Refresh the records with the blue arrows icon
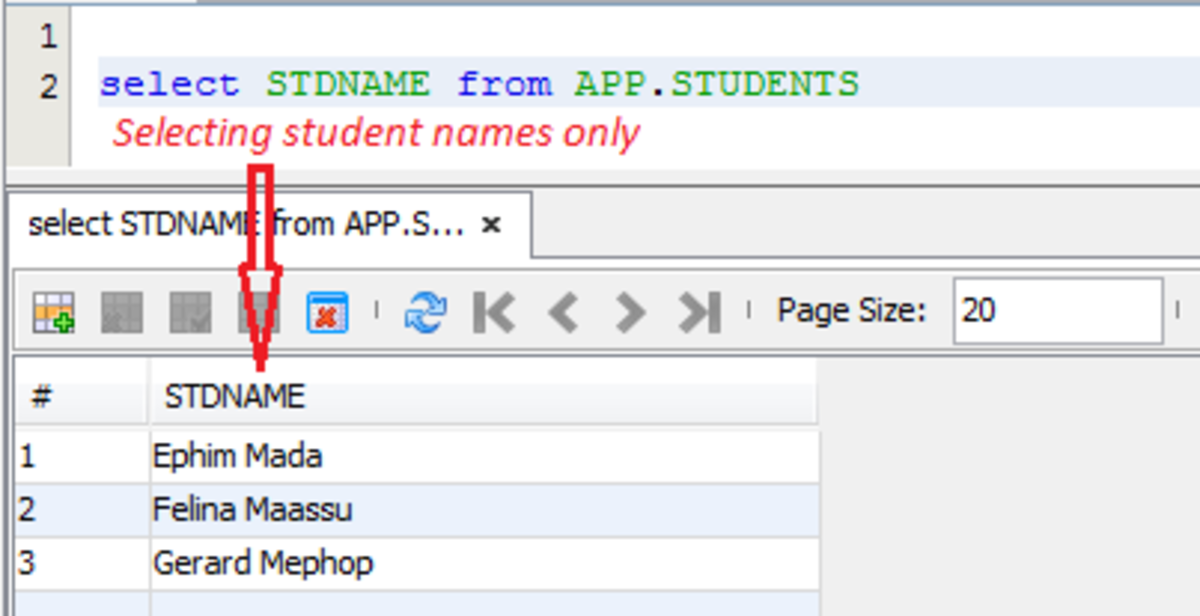1200x616 pixels. click(425, 313)
